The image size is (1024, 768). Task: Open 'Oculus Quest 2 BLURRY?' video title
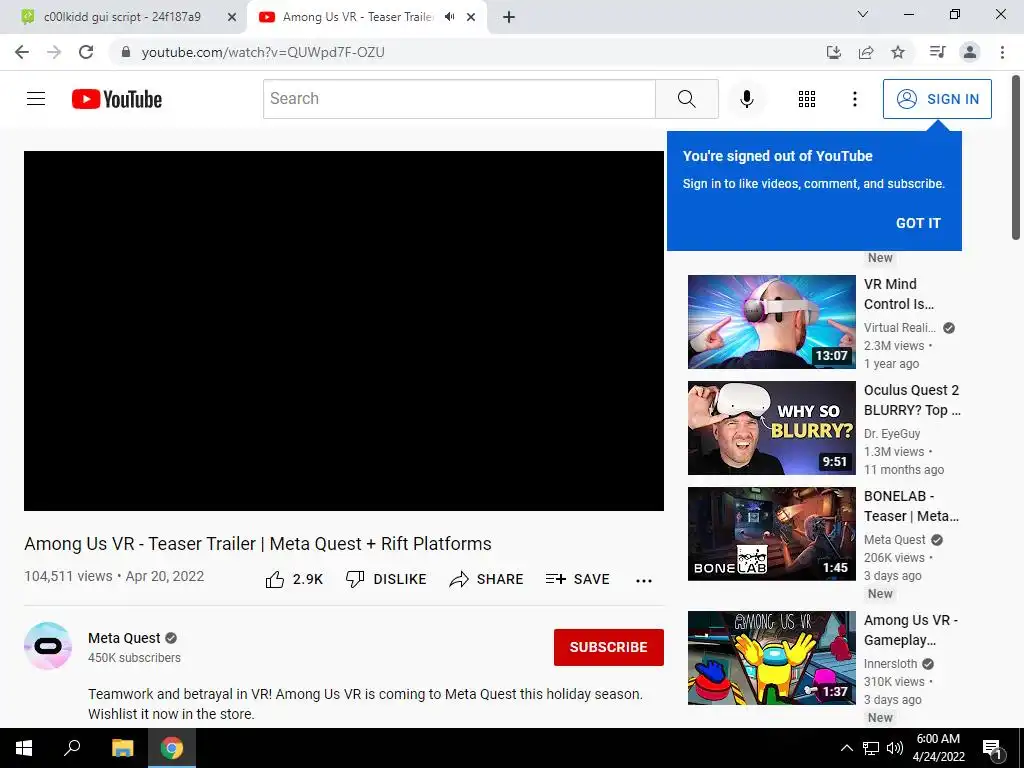[912, 400]
